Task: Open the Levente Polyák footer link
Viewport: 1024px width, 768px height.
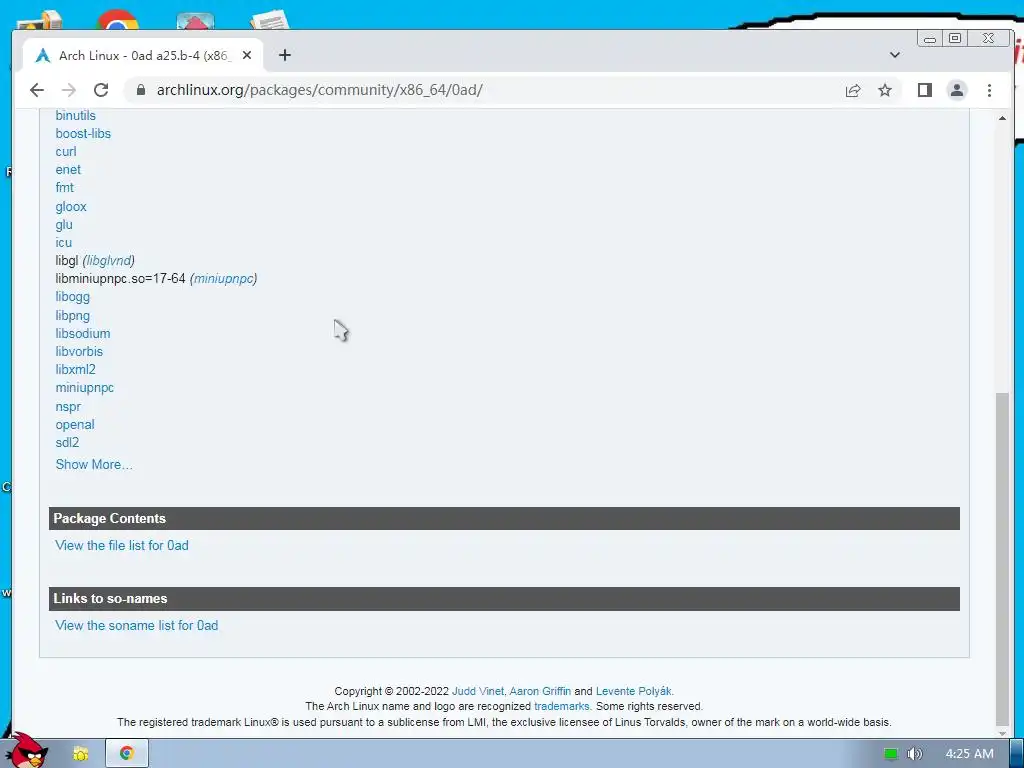Action: pos(633,691)
